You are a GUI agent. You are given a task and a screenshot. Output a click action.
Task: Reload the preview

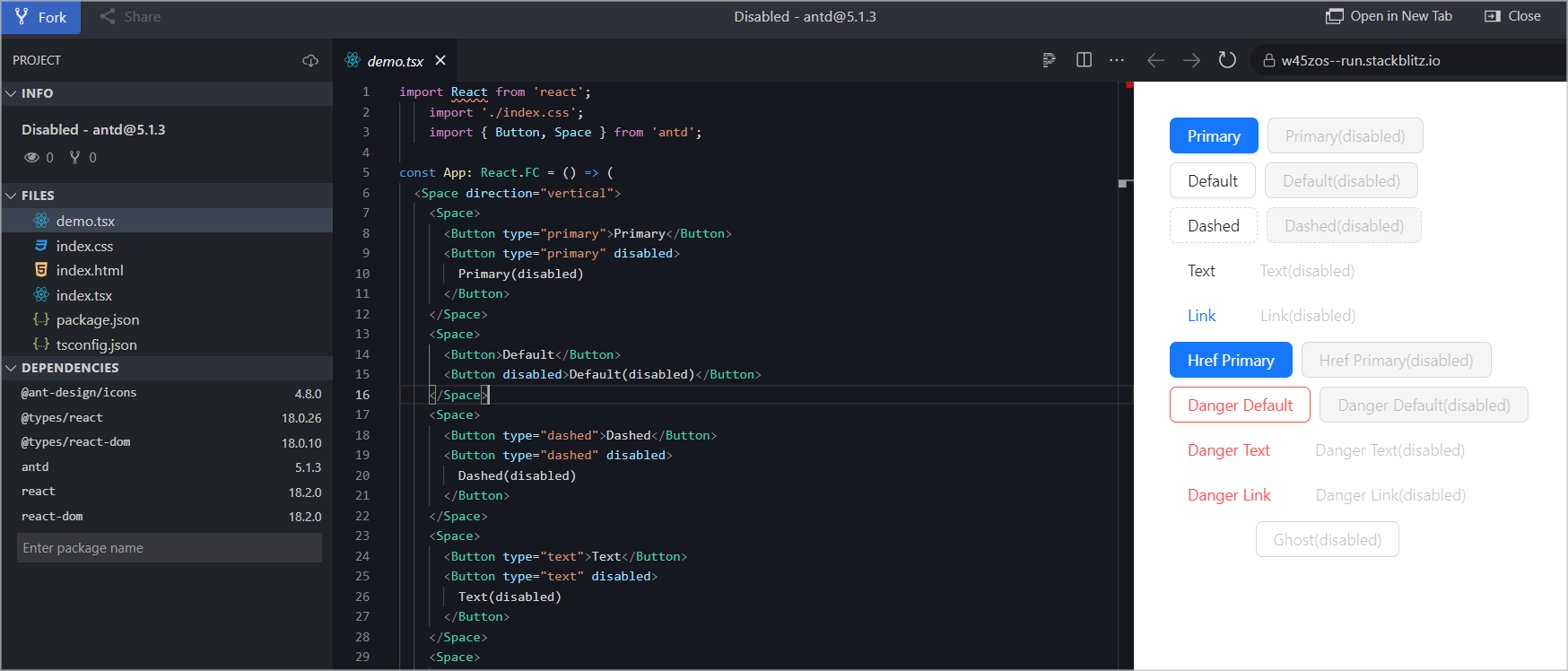tap(1227, 60)
